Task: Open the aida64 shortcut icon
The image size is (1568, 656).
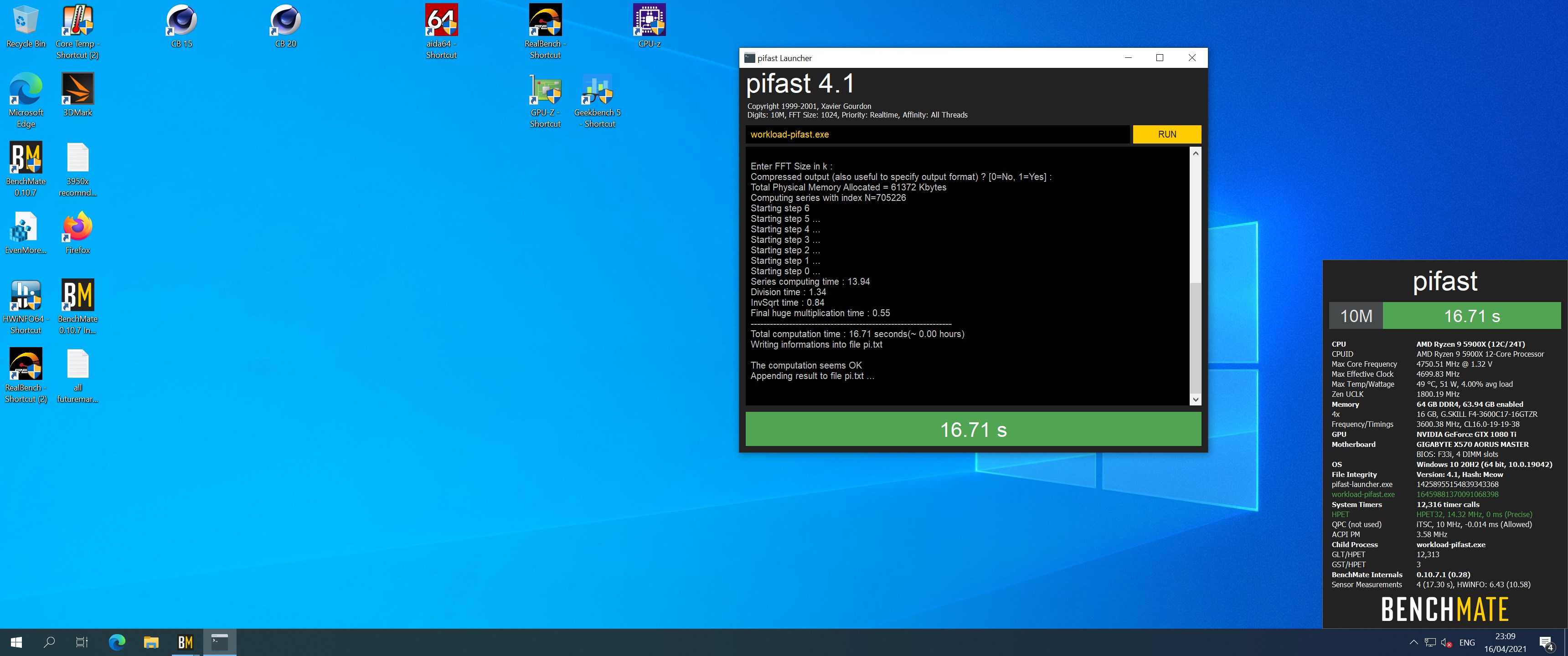Action: [x=441, y=32]
